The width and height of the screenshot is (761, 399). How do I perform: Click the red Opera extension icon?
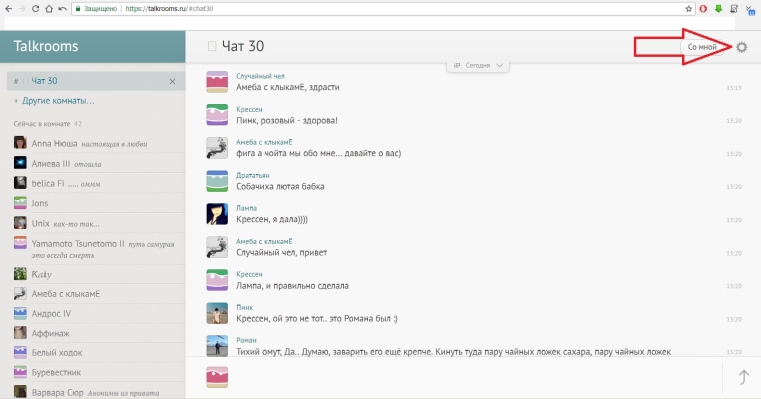pos(703,8)
